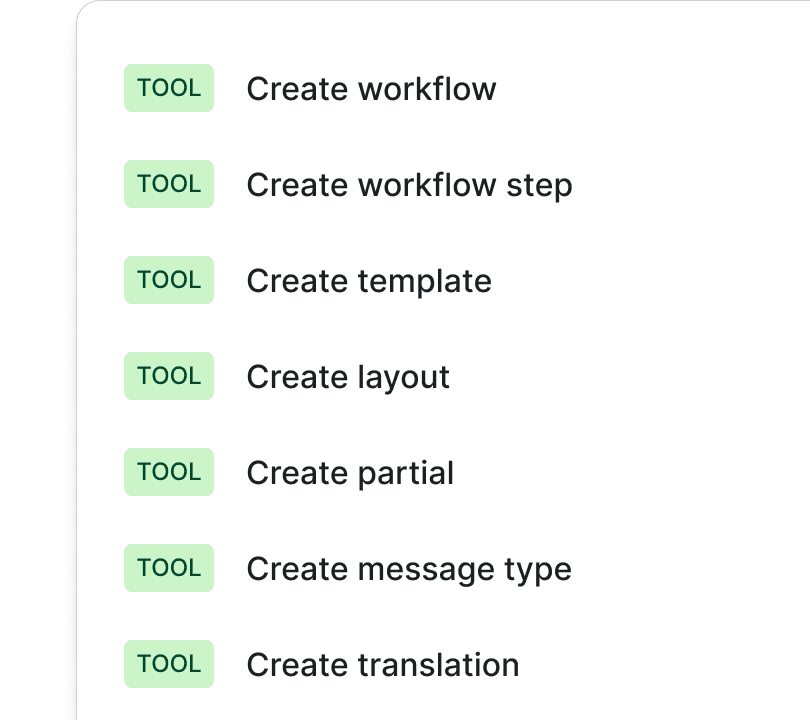The width and height of the screenshot is (810, 720).
Task: Click the first row of the tool list
Action: [x=372, y=88]
